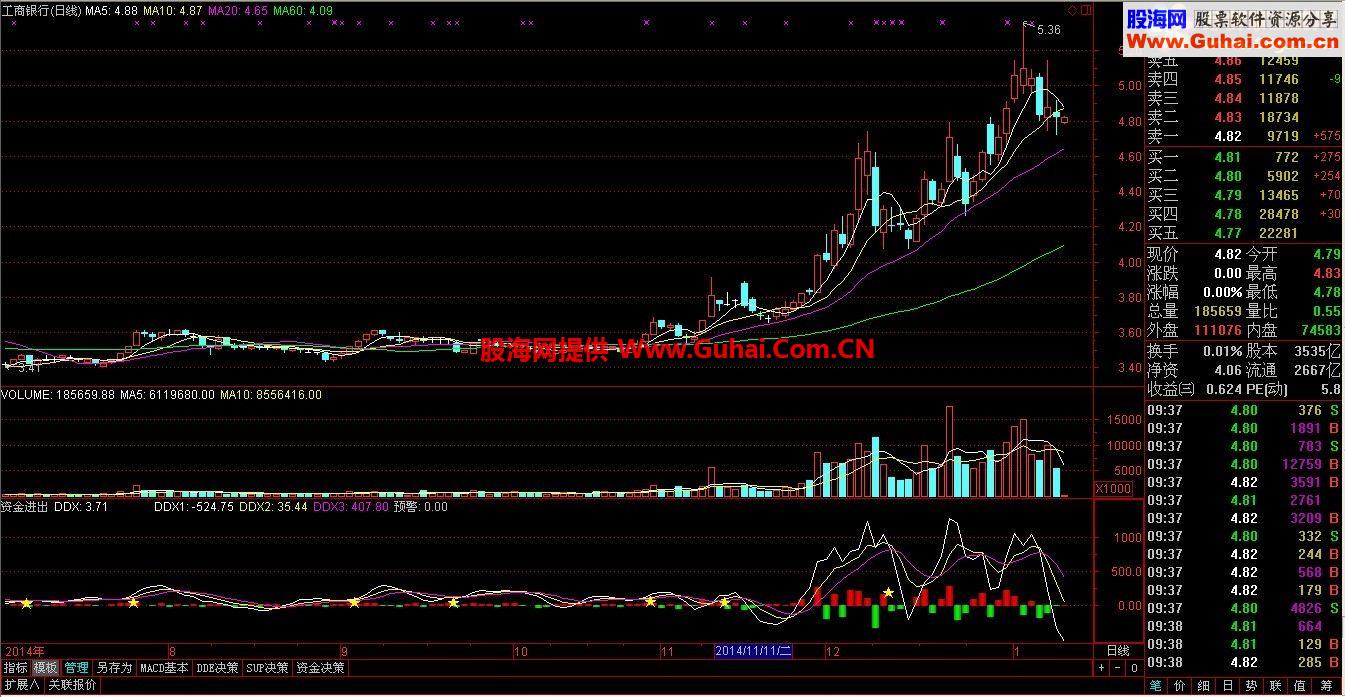The height and width of the screenshot is (697, 1345).
Task: Switch to DDE决策 template
Action: [218, 667]
